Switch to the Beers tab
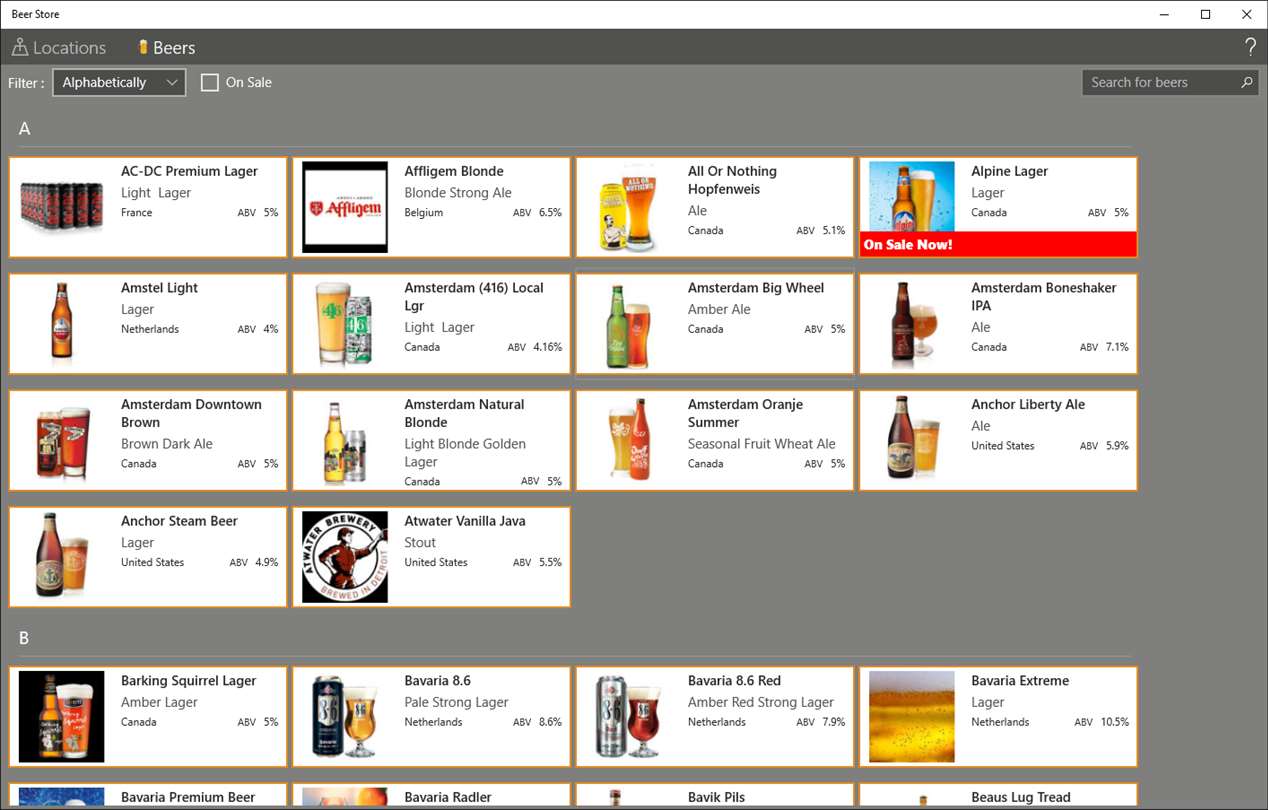The width and height of the screenshot is (1268, 810). (x=166, y=47)
